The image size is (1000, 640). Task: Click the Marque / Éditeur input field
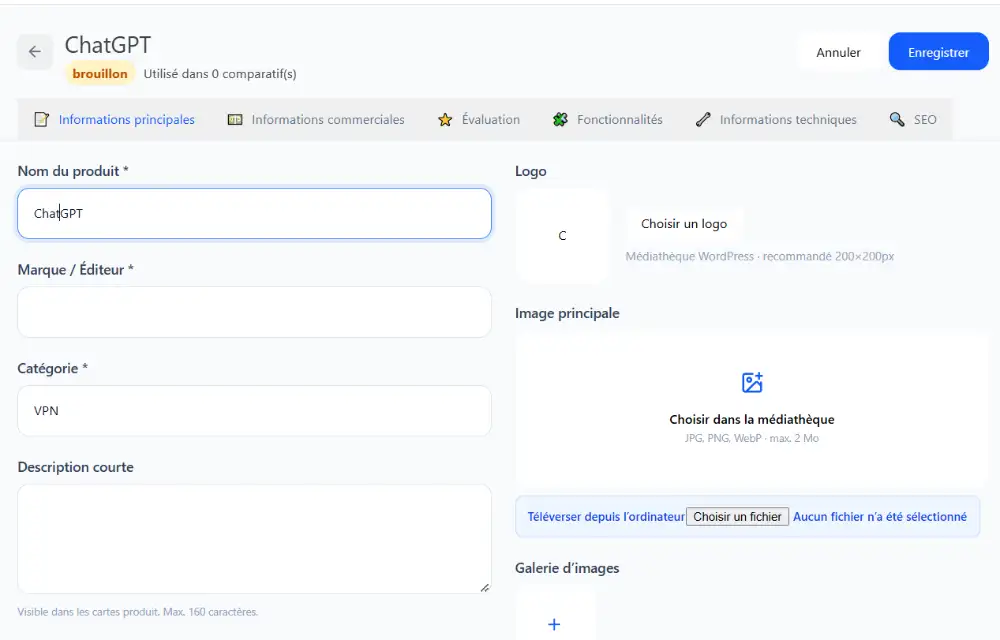pos(254,312)
